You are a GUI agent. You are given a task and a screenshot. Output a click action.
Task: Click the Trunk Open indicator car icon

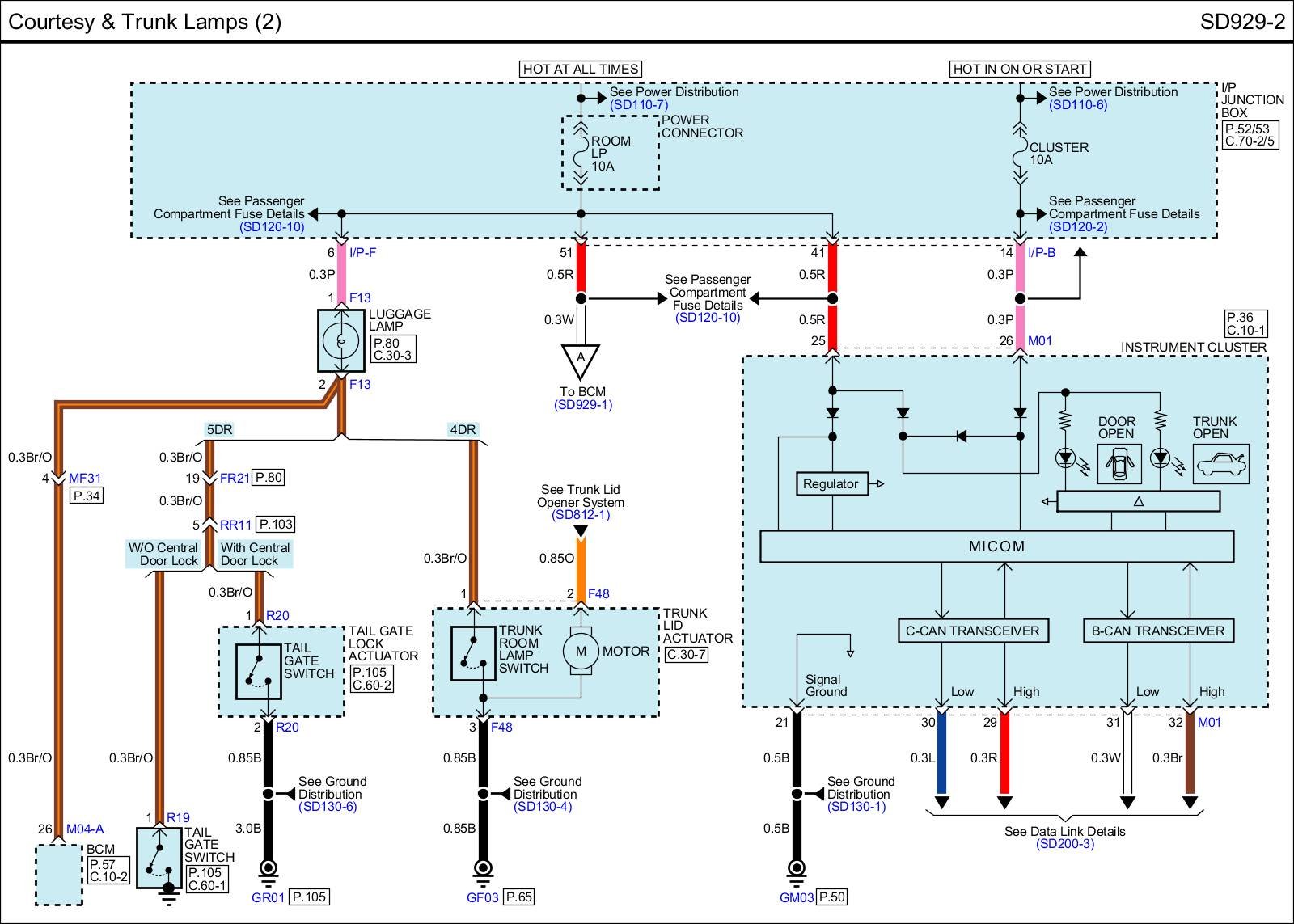click(x=1220, y=464)
